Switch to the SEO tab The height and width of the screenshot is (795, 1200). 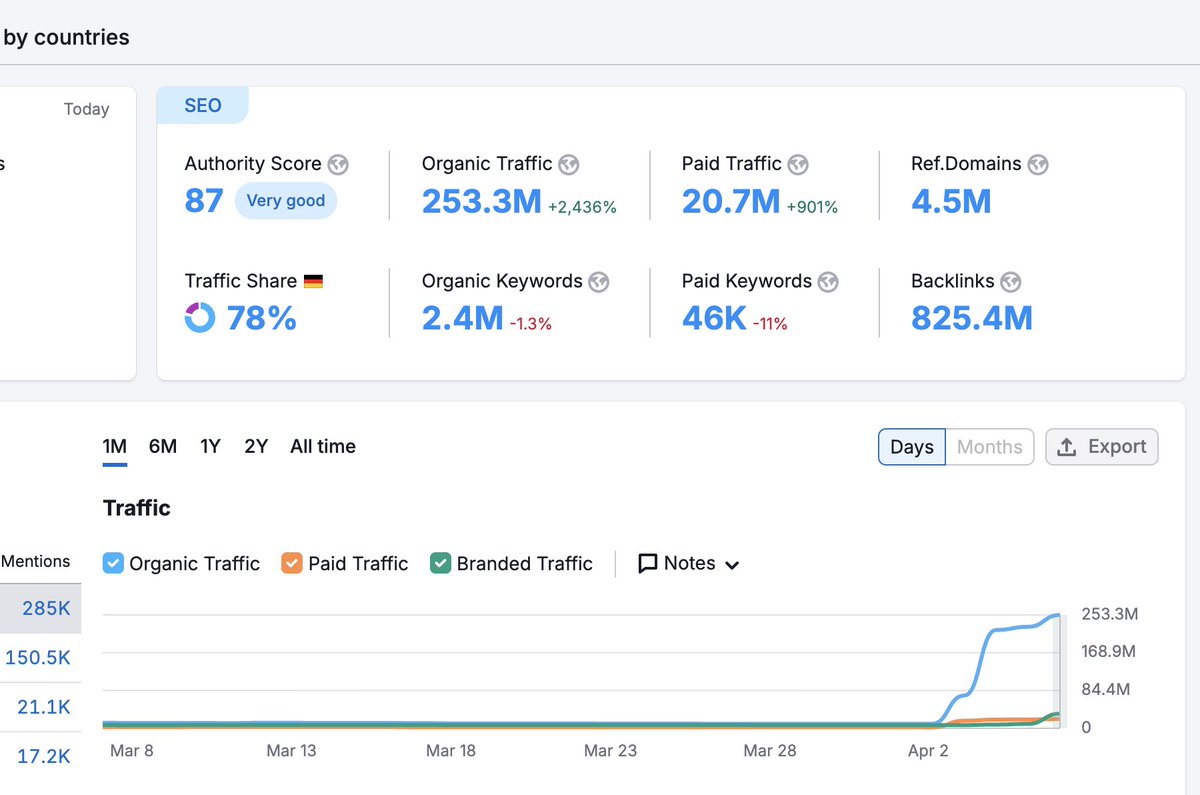tap(202, 104)
